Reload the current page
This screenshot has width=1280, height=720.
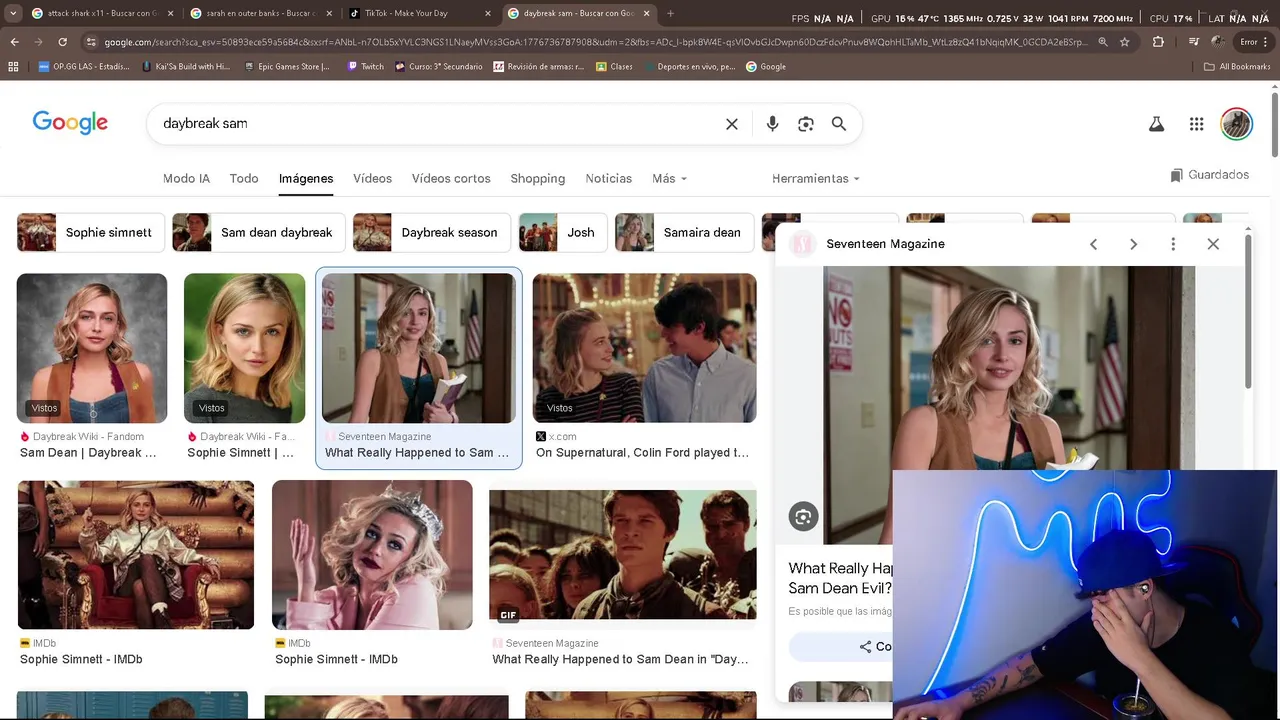(x=62, y=42)
